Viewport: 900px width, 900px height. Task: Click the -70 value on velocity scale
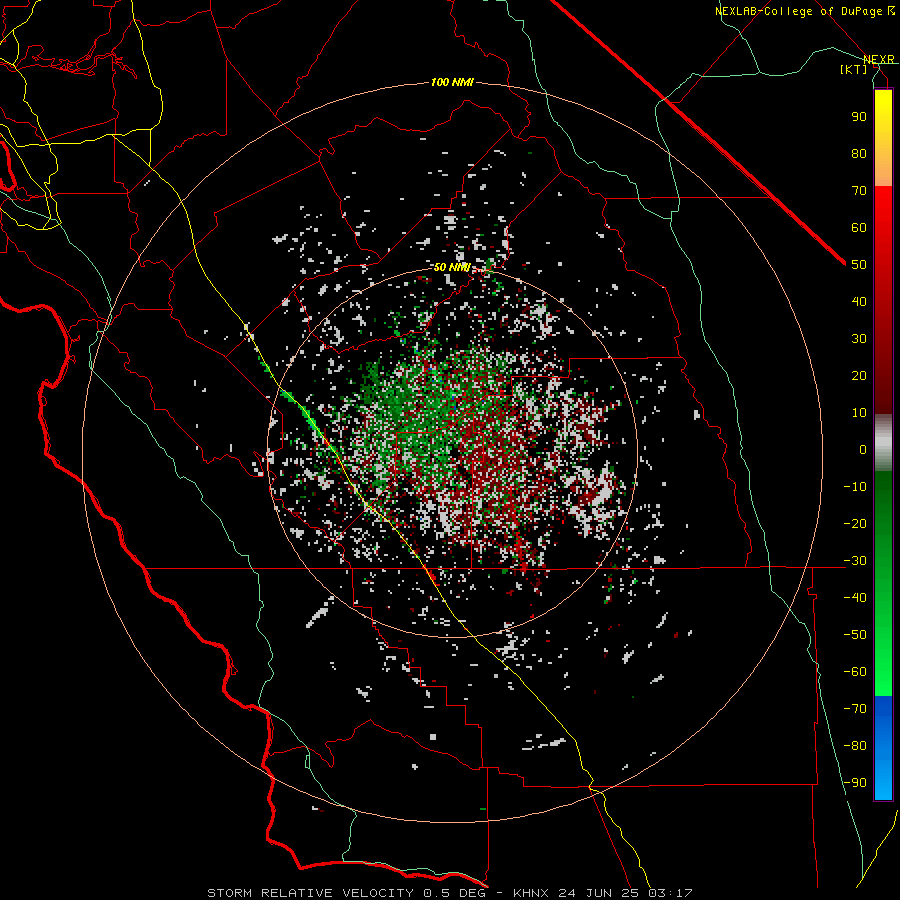pos(855,709)
